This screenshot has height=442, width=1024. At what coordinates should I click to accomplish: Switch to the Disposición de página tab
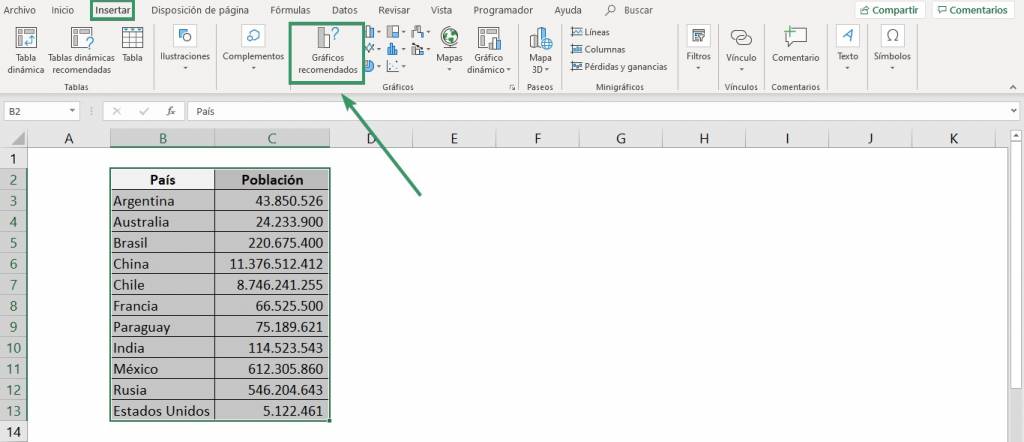(x=200, y=10)
